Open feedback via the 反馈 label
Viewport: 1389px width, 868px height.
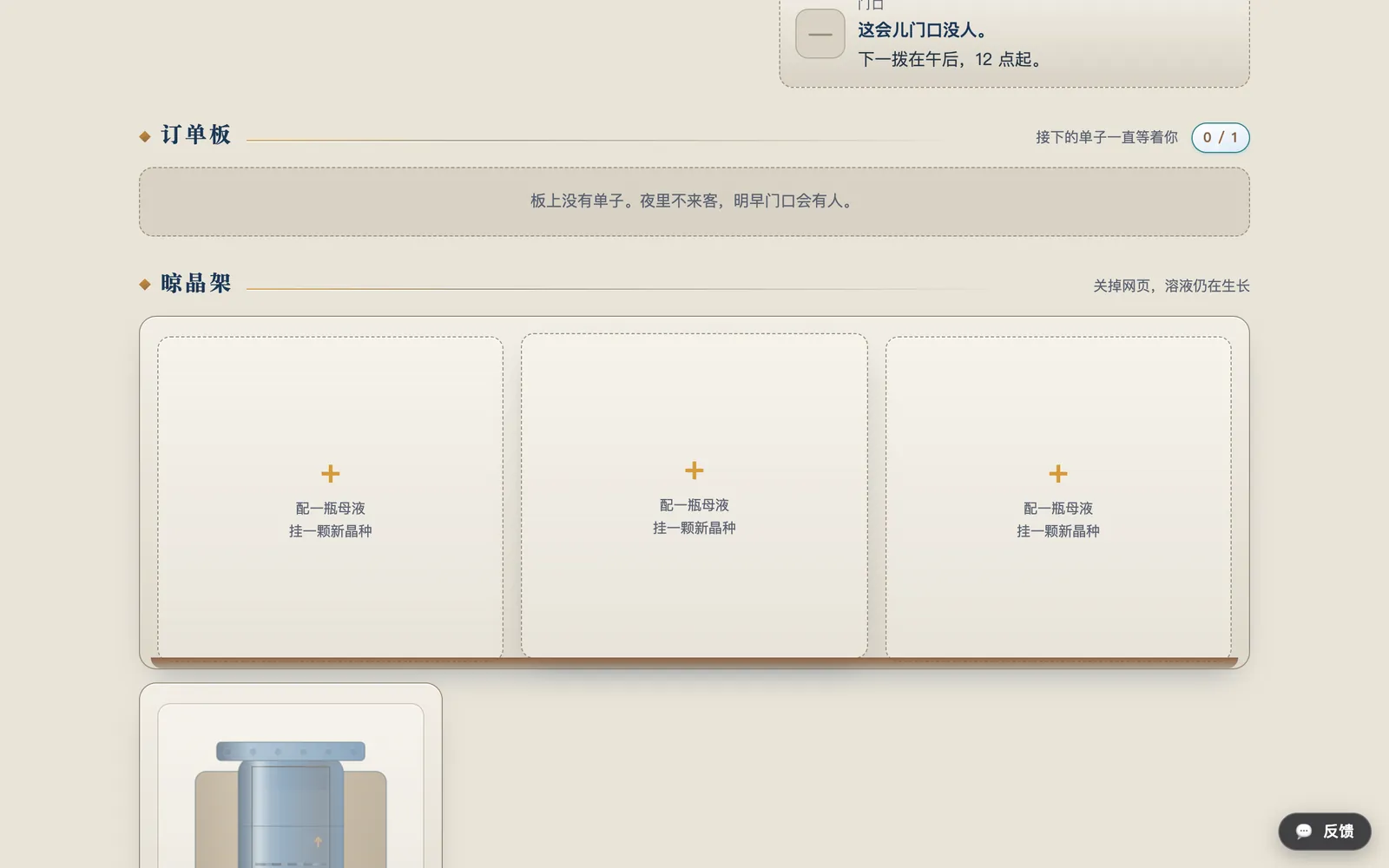[x=1338, y=832]
